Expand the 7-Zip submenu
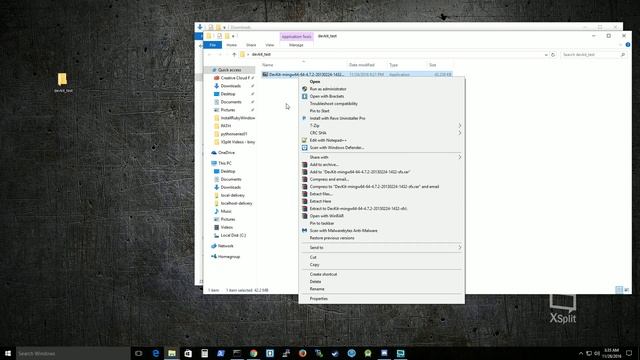This screenshot has width=640, height=360. (x=382, y=126)
